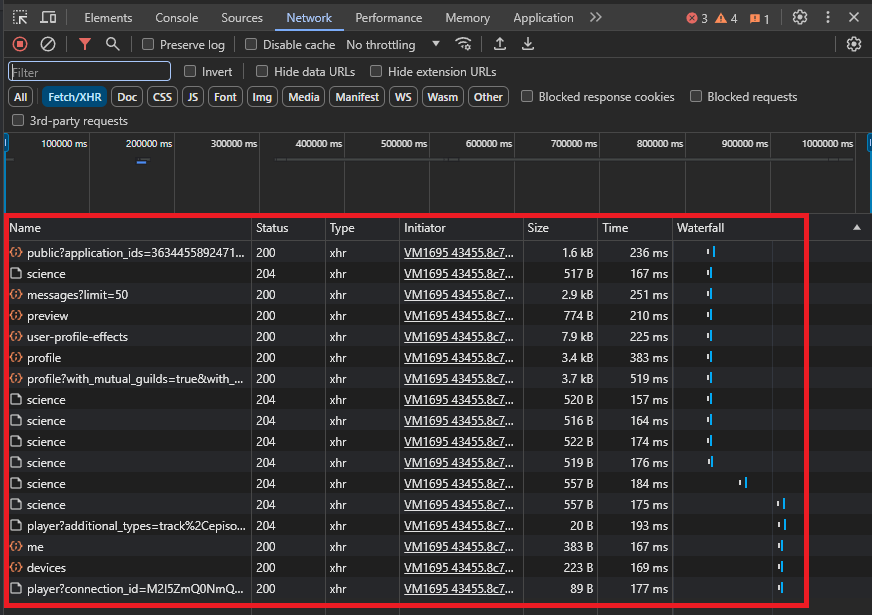Screen dimensions: 872x615
Task: Switch to the Elements tab
Action: pos(108,18)
